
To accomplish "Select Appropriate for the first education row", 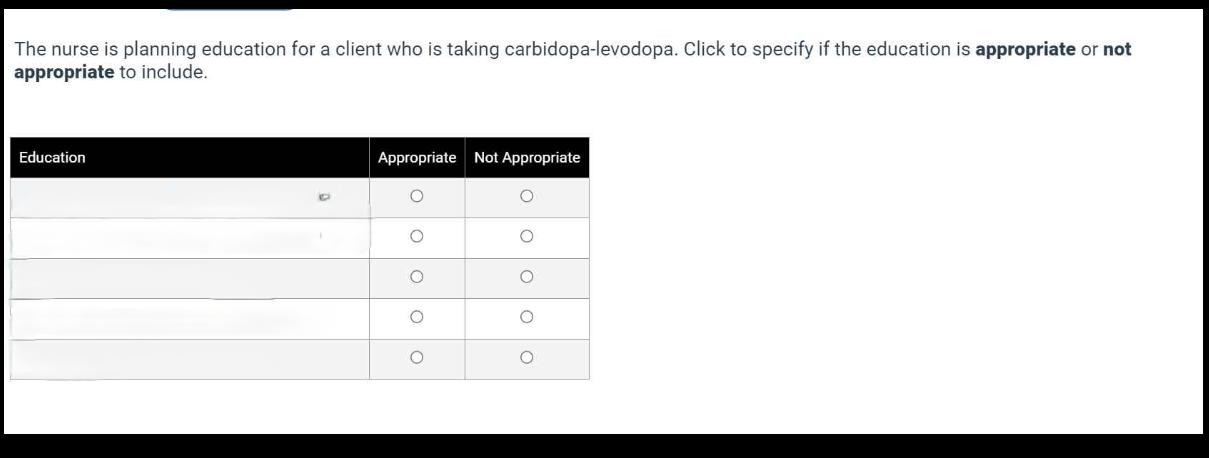I will coord(417,197).
